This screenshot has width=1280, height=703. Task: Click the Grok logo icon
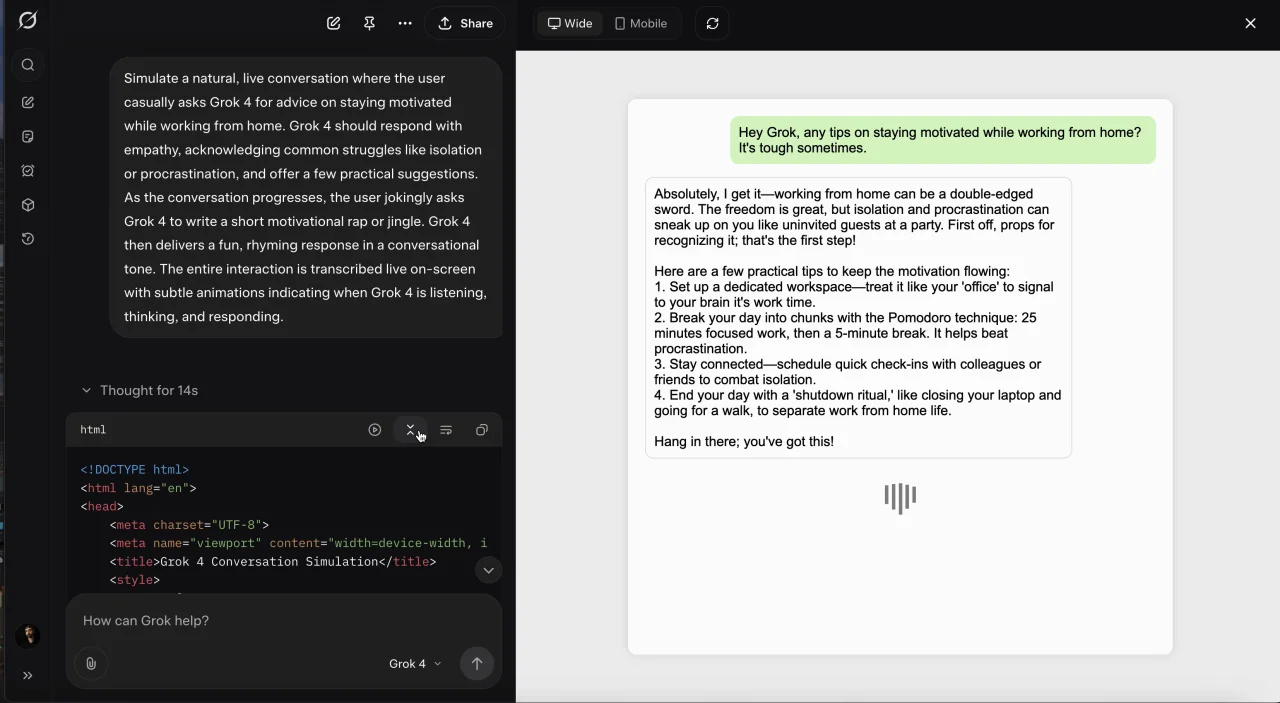pos(28,21)
